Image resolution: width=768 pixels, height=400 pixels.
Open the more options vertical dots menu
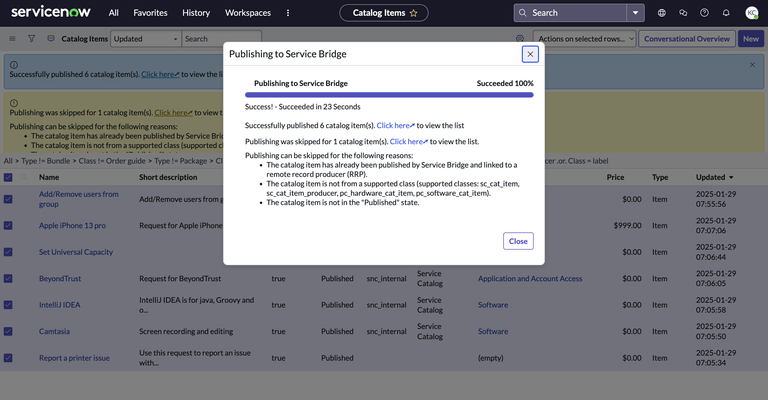(x=288, y=13)
